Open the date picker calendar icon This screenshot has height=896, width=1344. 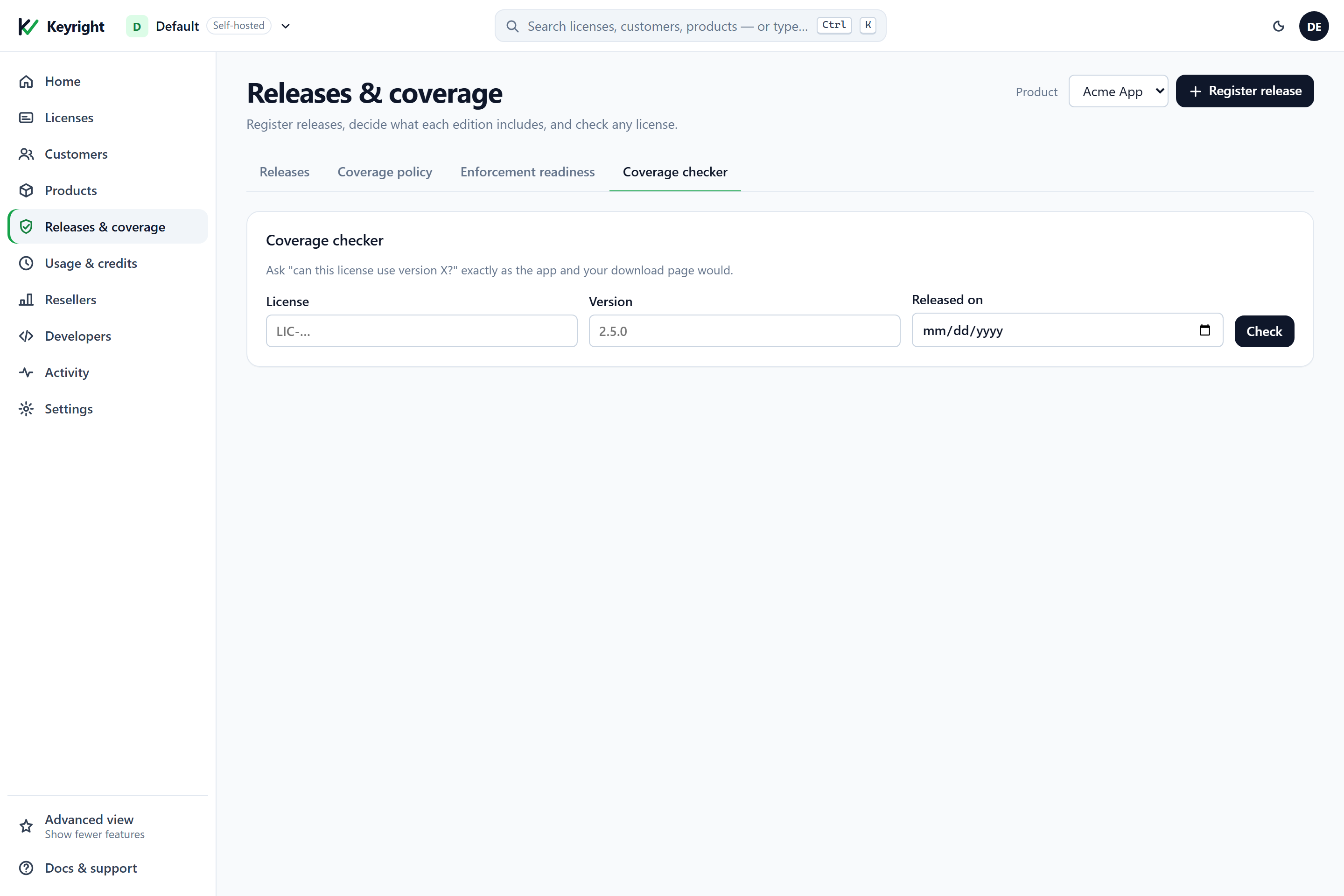pyautogui.click(x=1204, y=330)
